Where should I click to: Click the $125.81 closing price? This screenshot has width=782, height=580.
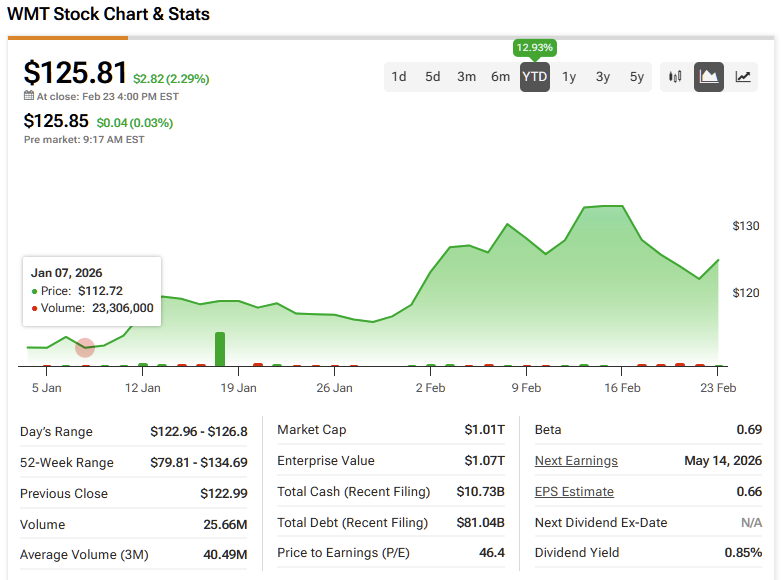tap(75, 72)
